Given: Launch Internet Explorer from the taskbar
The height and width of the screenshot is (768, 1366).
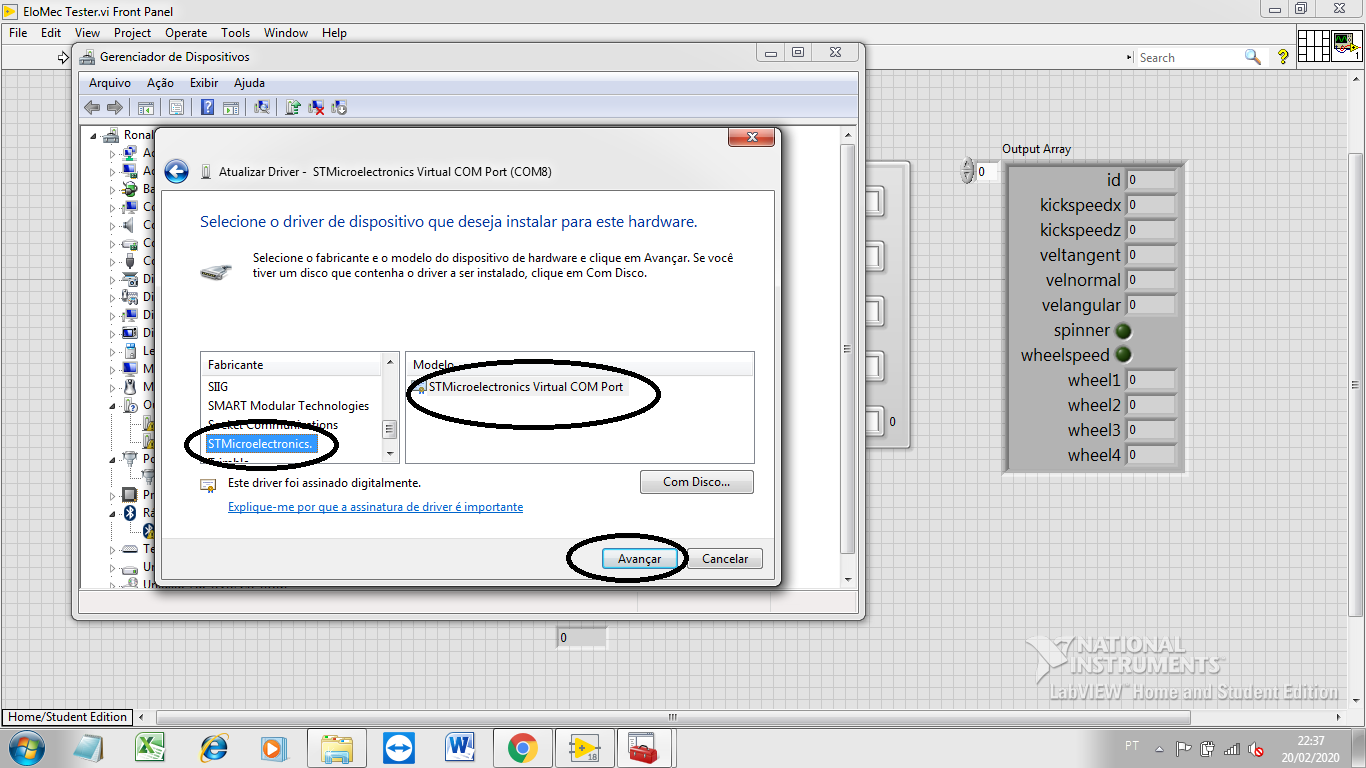Looking at the screenshot, I should pyautogui.click(x=213, y=747).
